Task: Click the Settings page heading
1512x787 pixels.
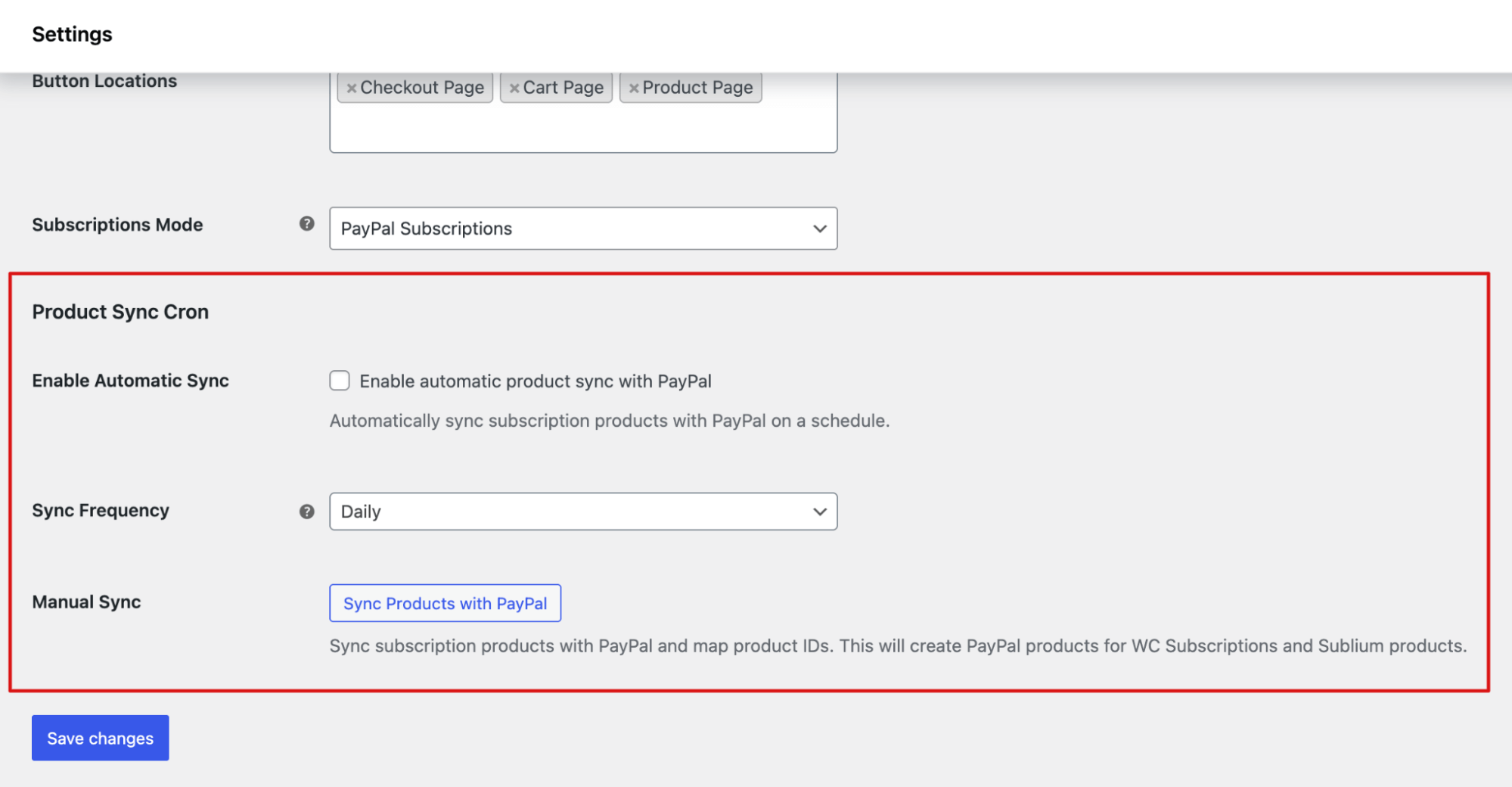Action: coord(72,34)
